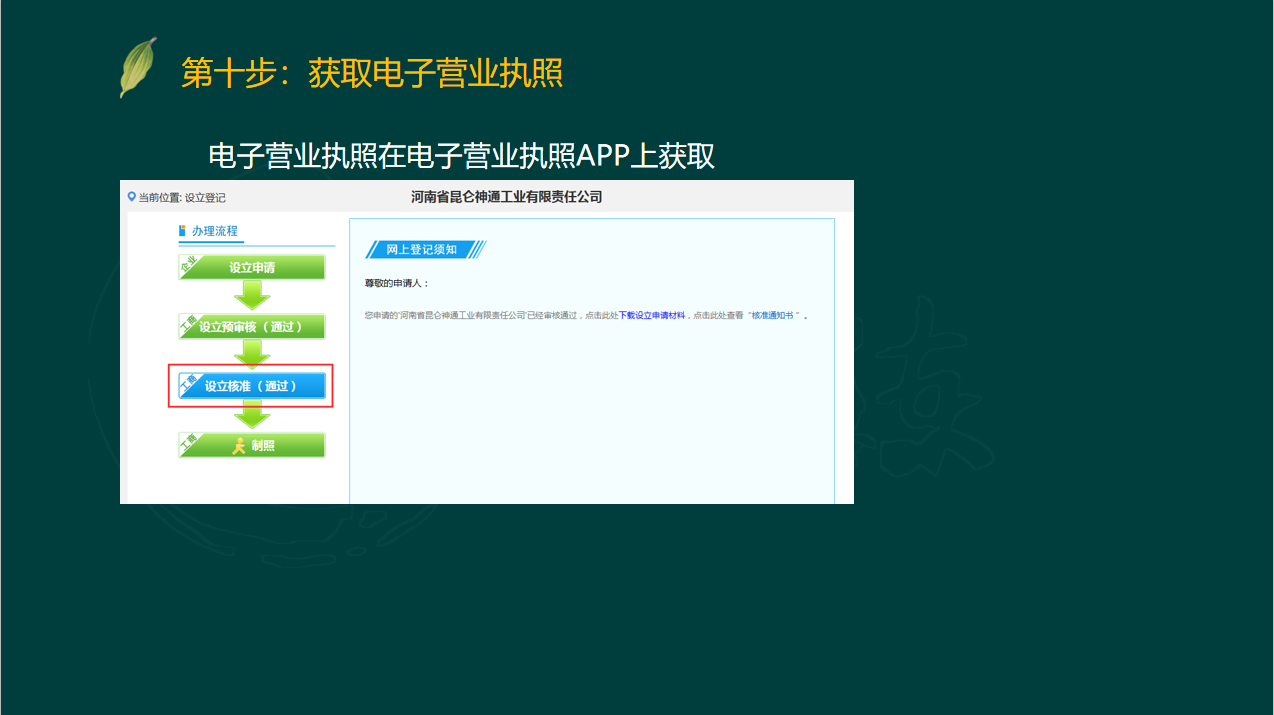Click the blue document icon beside 办理流程

pos(180,231)
